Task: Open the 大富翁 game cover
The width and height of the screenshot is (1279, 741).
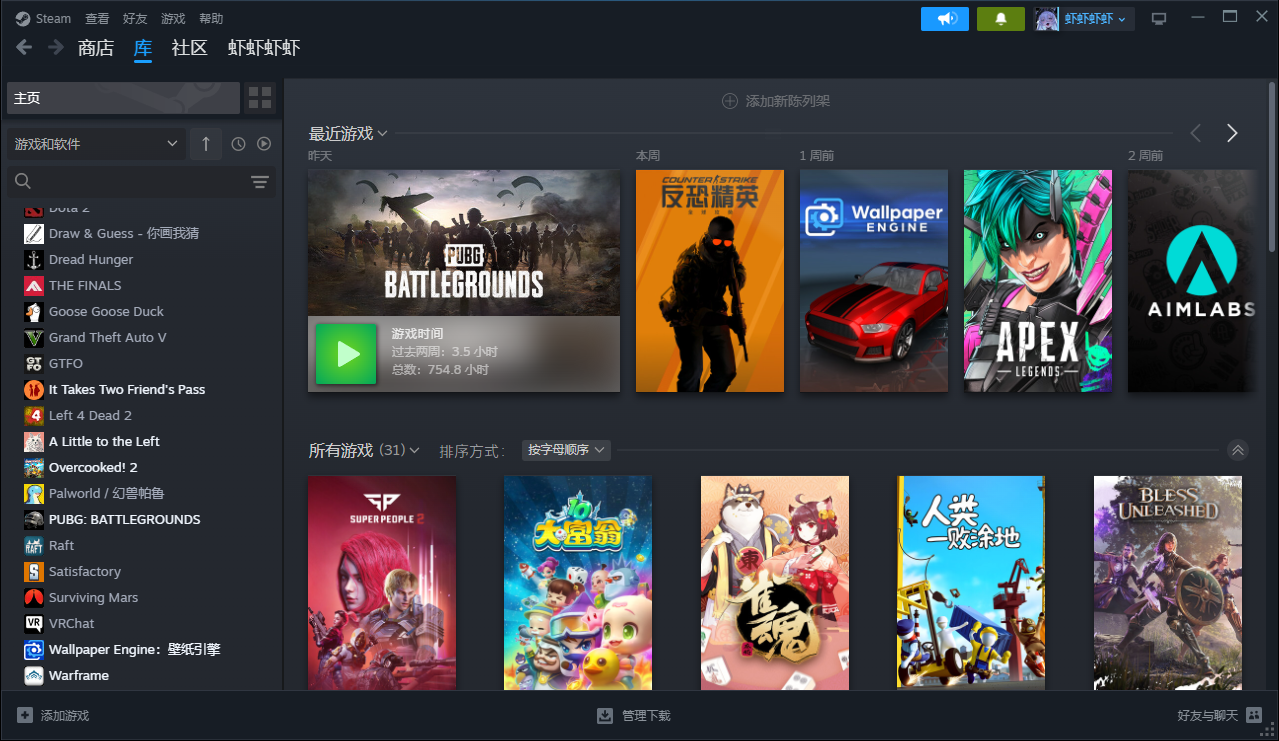Action: 578,582
